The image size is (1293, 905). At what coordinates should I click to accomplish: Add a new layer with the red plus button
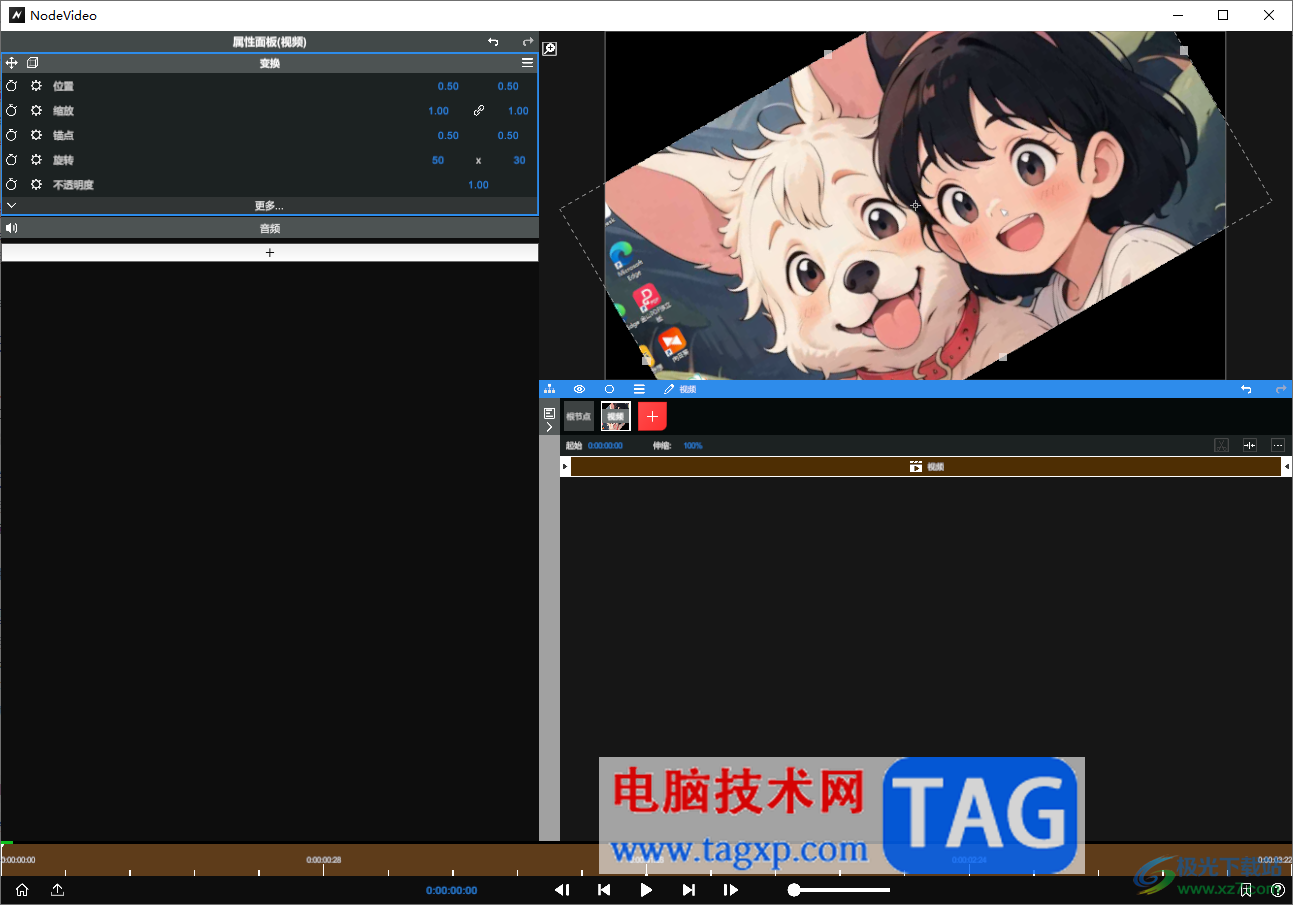[x=652, y=416]
